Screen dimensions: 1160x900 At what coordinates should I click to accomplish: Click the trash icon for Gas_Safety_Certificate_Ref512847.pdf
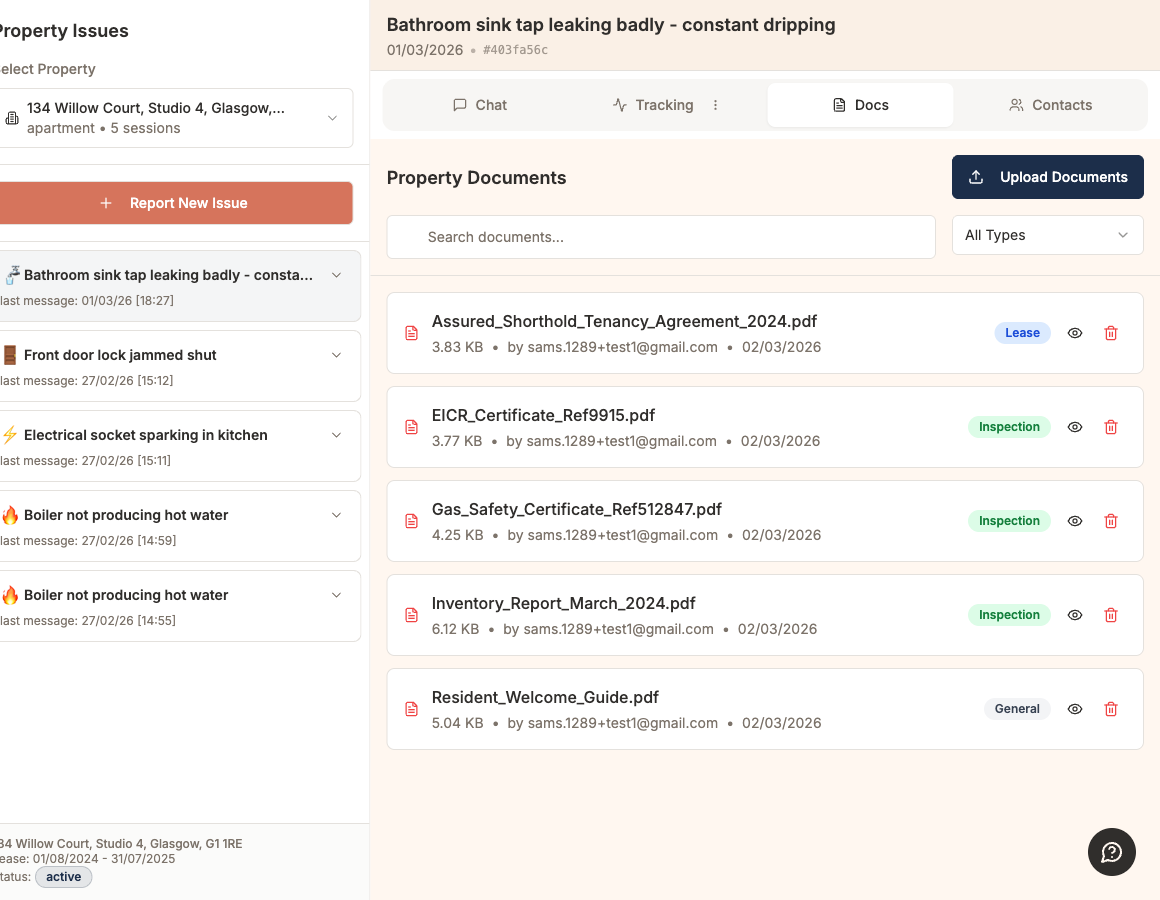[x=1111, y=521]
